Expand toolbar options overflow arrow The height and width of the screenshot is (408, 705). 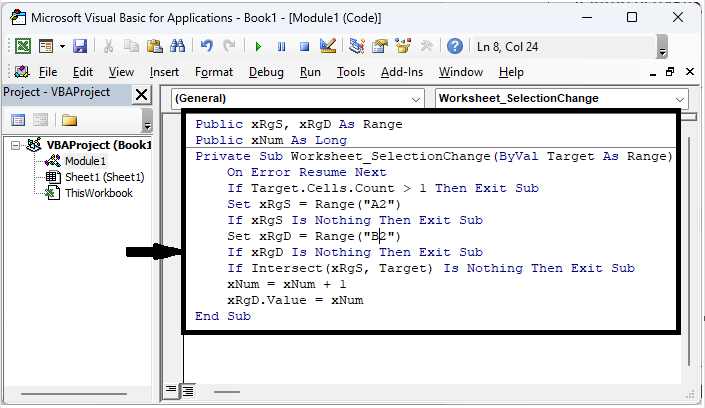(662, 47)
